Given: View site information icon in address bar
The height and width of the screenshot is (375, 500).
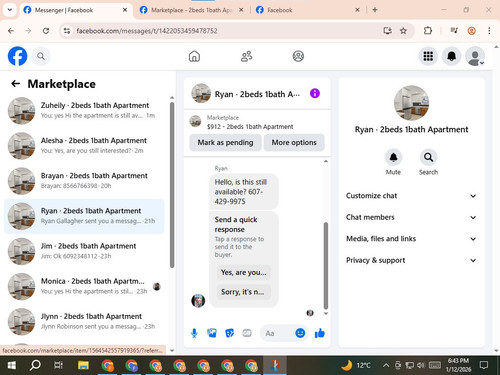Looking at the screenshot, I should [x=67, y=31].
